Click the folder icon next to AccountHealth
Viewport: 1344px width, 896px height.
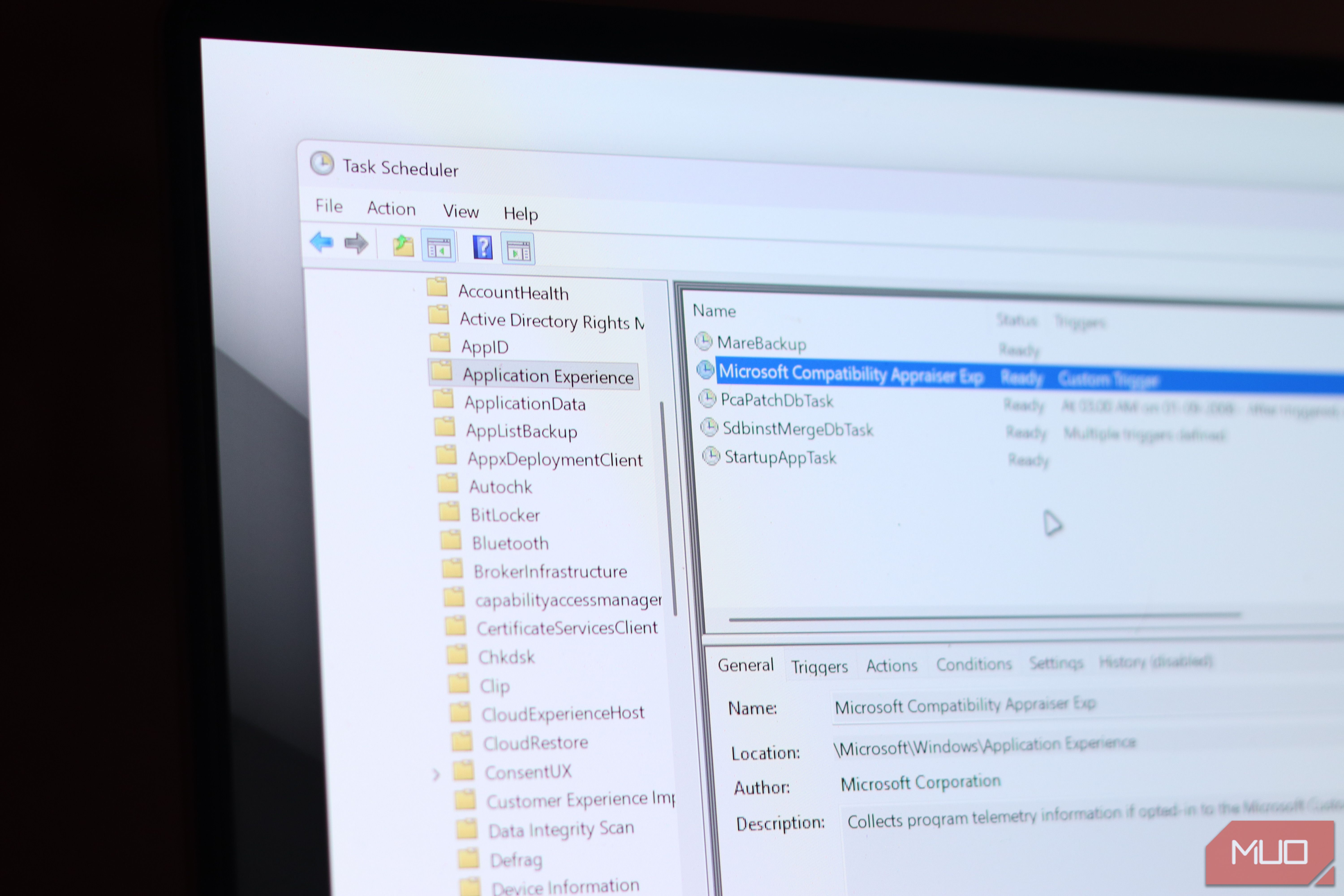(437, 287)
